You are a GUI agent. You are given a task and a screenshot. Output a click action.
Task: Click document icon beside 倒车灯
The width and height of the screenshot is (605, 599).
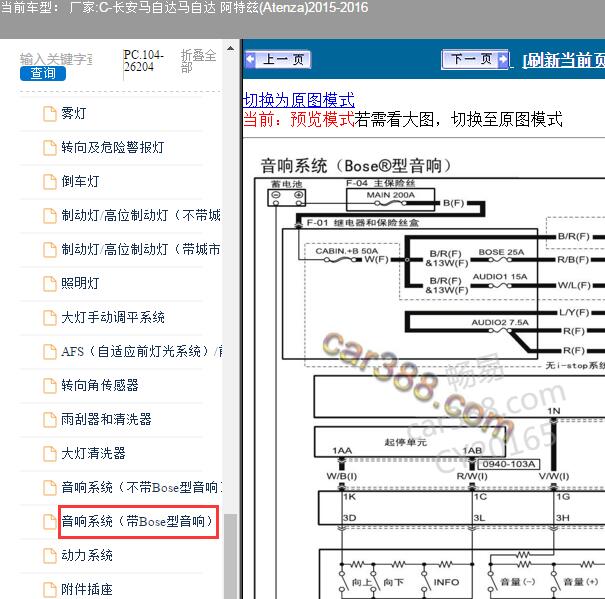[49, 182]
